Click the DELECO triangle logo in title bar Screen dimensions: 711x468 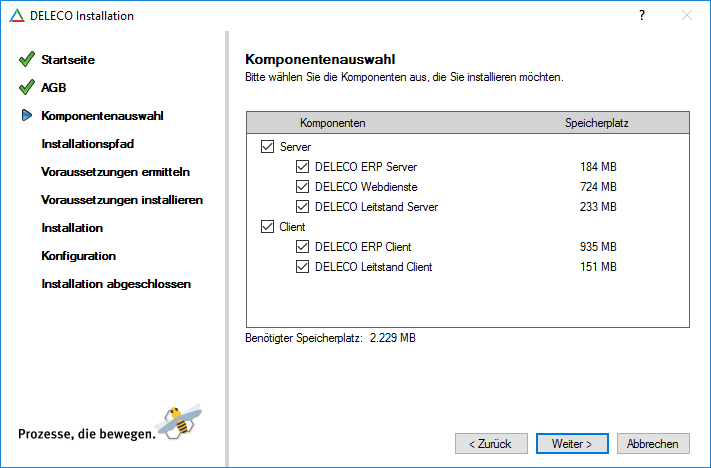[17, 16]
